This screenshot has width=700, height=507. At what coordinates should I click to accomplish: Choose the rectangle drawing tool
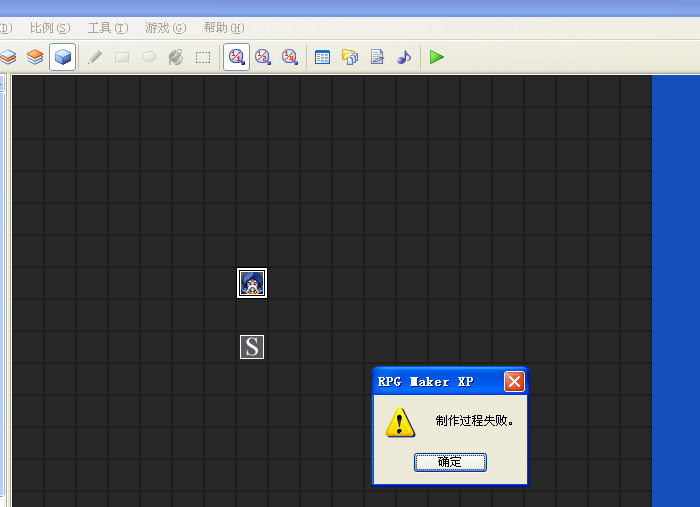122,57
